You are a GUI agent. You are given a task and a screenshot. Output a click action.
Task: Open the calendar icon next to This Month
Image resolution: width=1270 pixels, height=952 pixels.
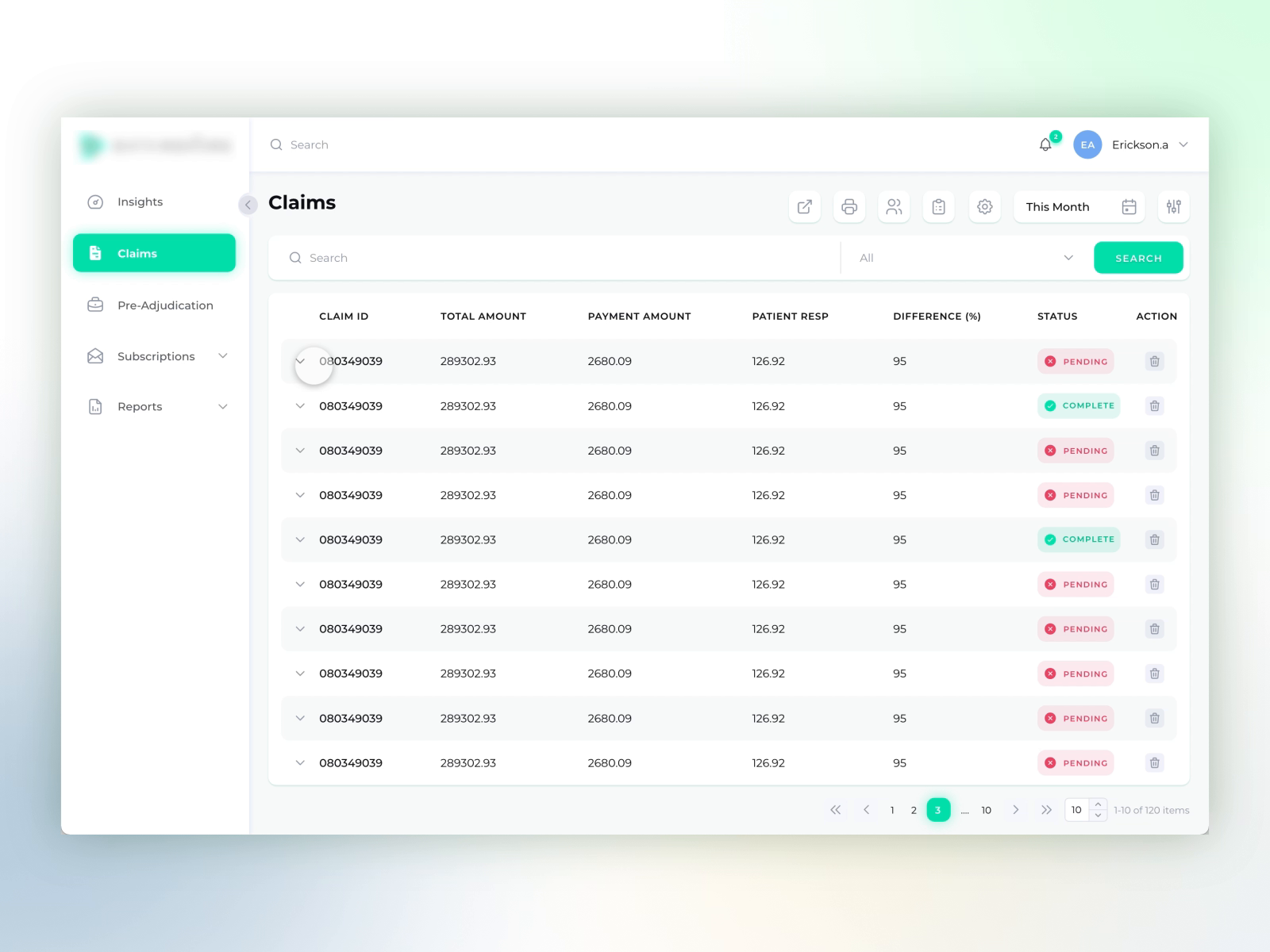[x=1129, y=206]
